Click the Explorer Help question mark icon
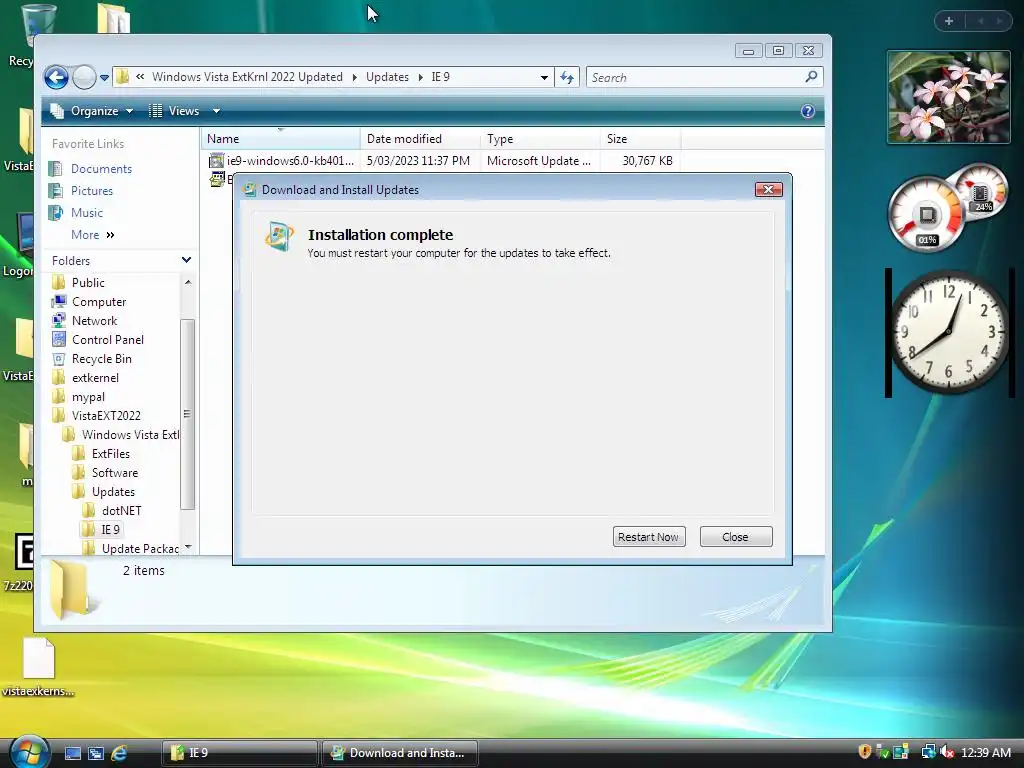The height and width of the screenshot is (768, 1024). point(808,111)
